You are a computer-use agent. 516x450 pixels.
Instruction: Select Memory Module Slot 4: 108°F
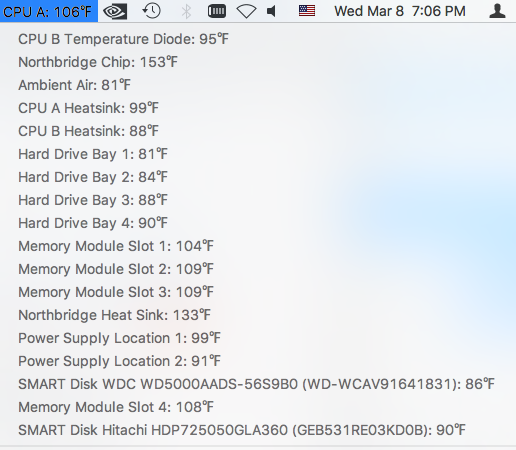point(258,407)
